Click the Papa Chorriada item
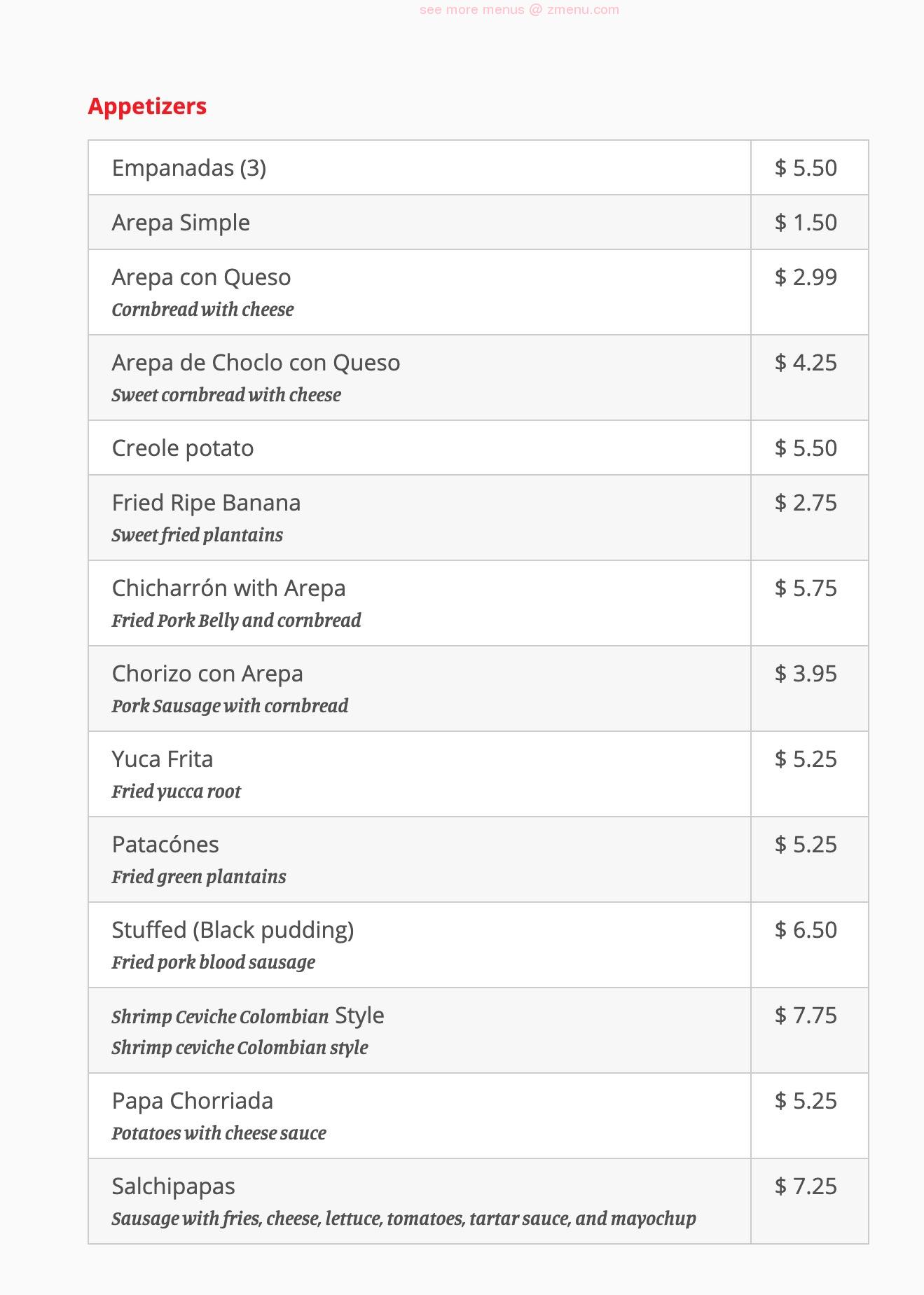The image size is (924, 1295). (193, 1101)
